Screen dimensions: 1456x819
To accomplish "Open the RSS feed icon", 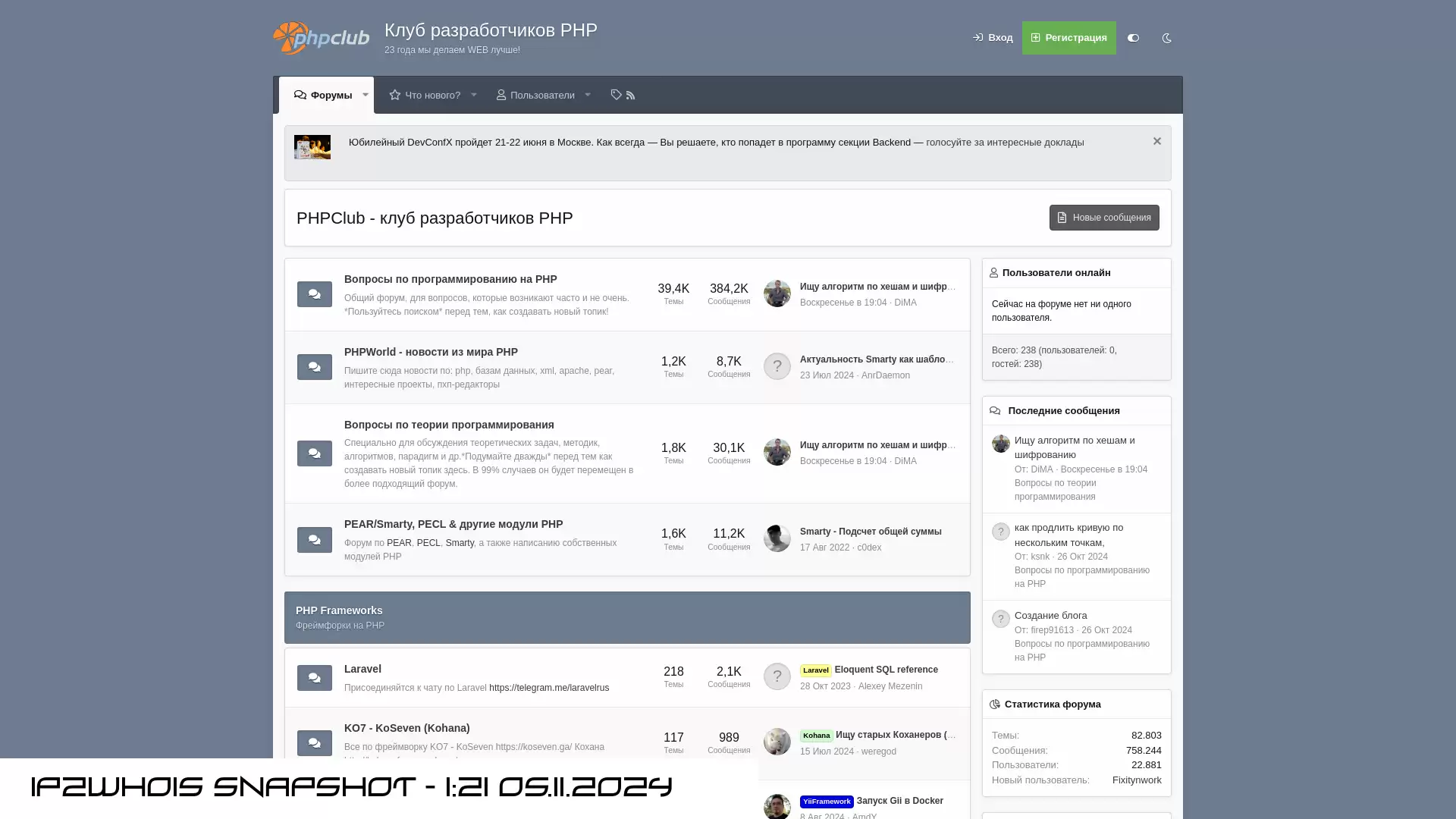I will (x=630, y=96).
